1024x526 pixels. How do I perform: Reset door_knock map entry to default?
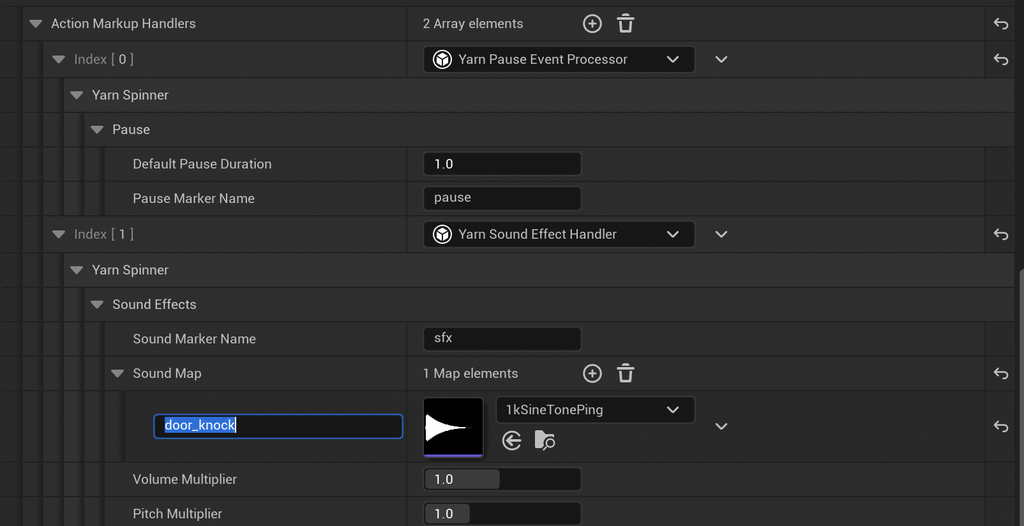point(1000,426)
